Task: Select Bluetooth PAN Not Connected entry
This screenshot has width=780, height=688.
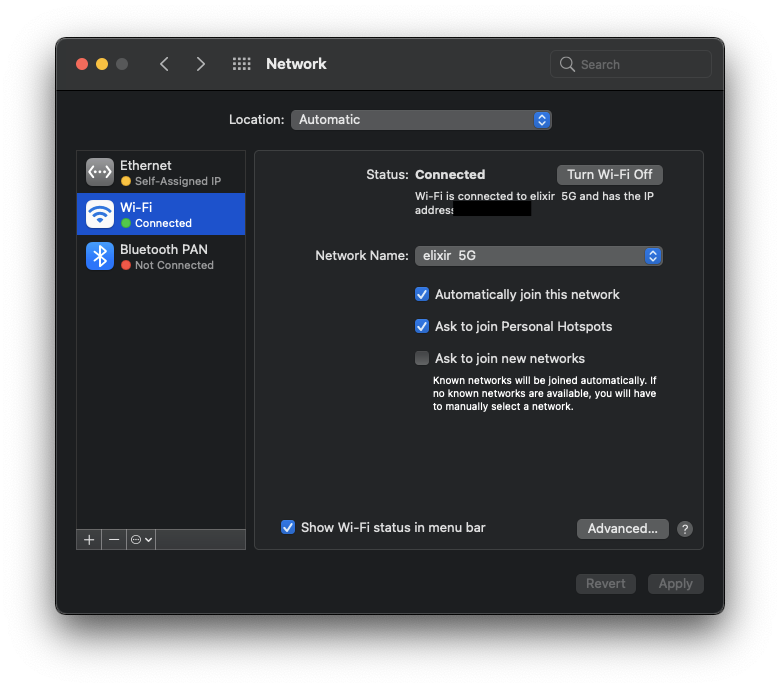Action: point(166,256)
